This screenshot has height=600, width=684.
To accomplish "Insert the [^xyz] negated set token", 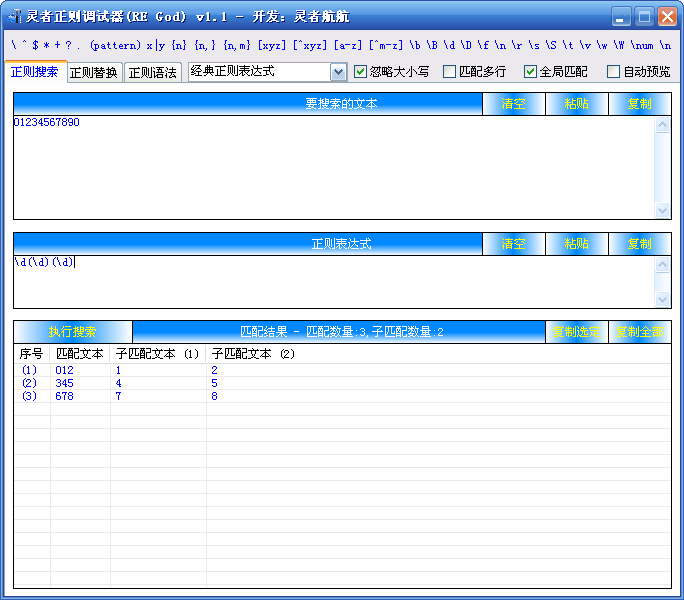I will coord(310,45).
